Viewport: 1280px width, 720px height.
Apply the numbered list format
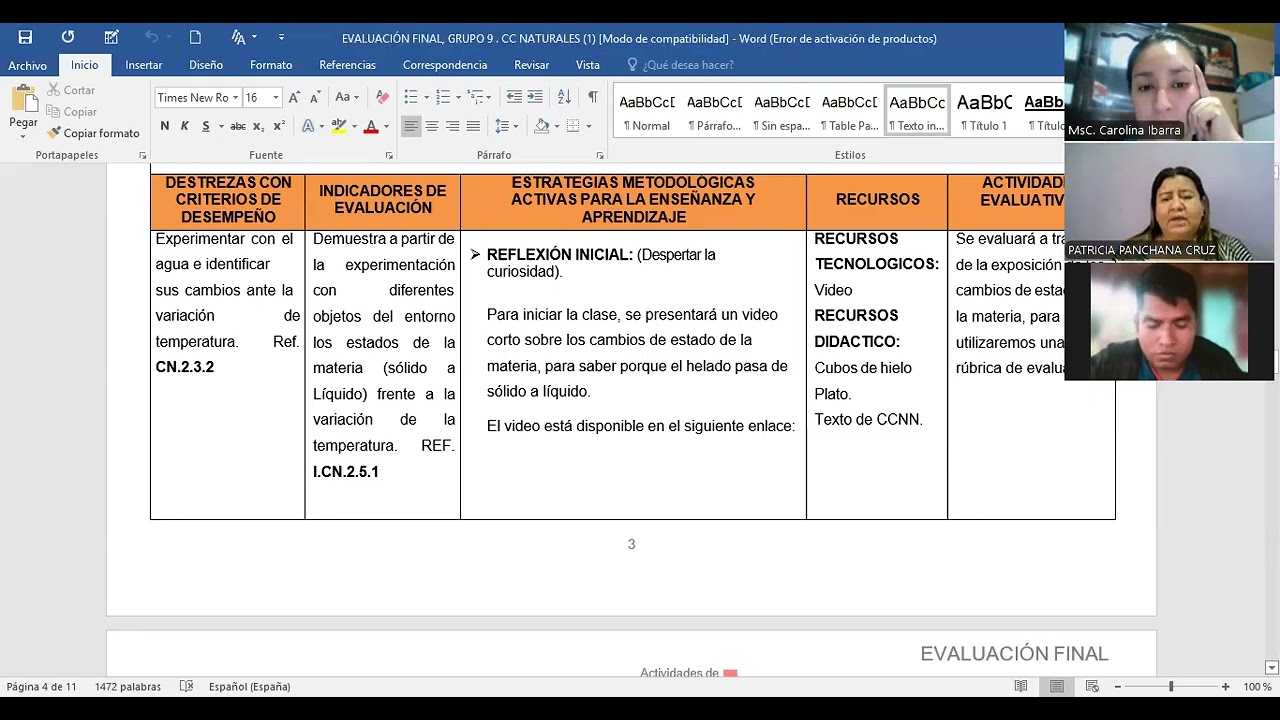pos(443,97)
